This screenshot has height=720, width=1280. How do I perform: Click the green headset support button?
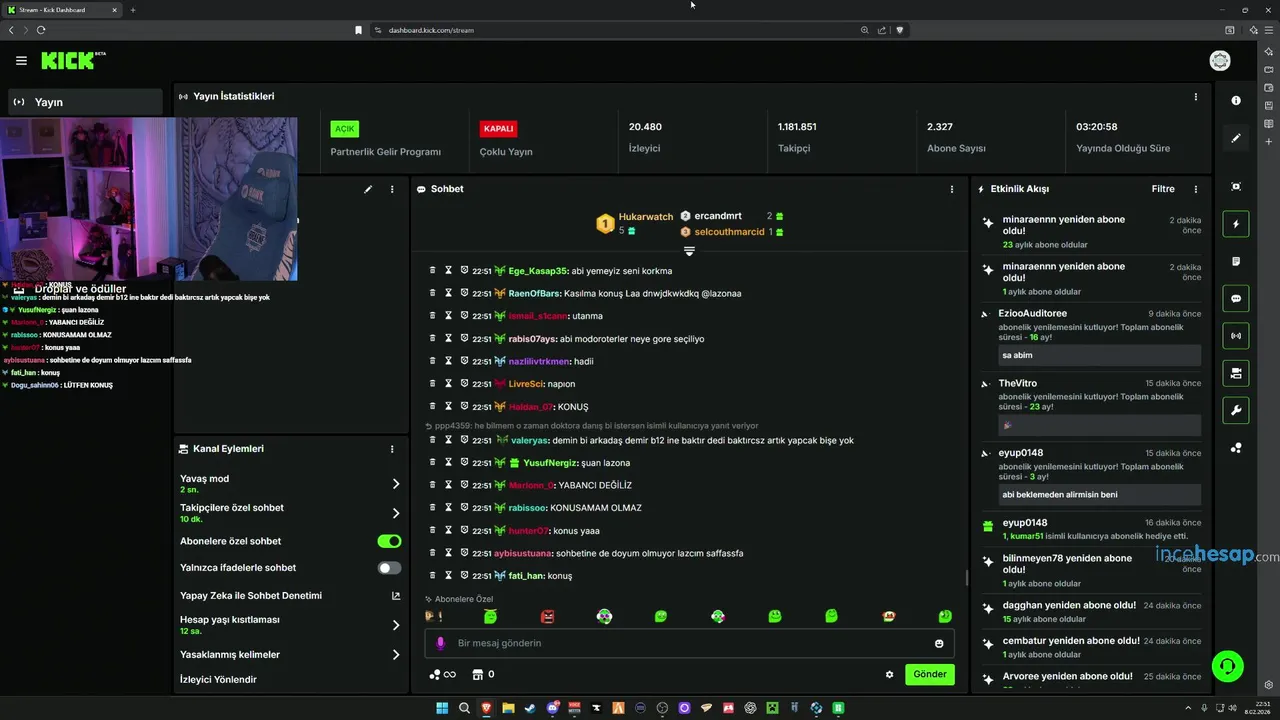[x=1227, y=665]
